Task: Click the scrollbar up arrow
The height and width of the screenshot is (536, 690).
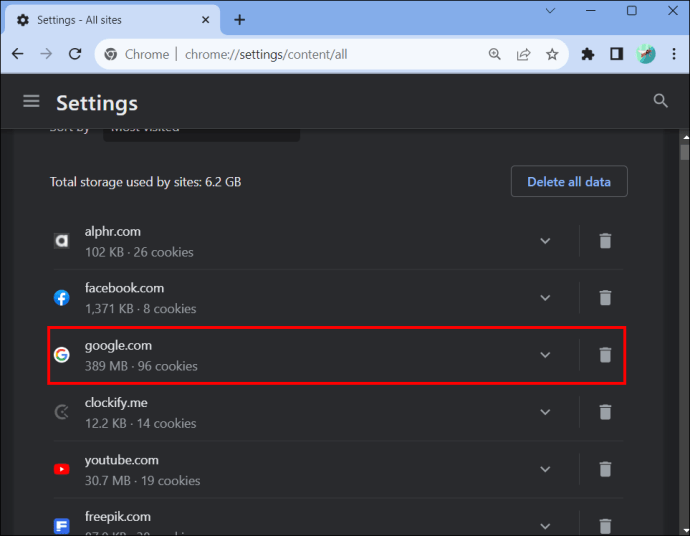Action: 685,137
